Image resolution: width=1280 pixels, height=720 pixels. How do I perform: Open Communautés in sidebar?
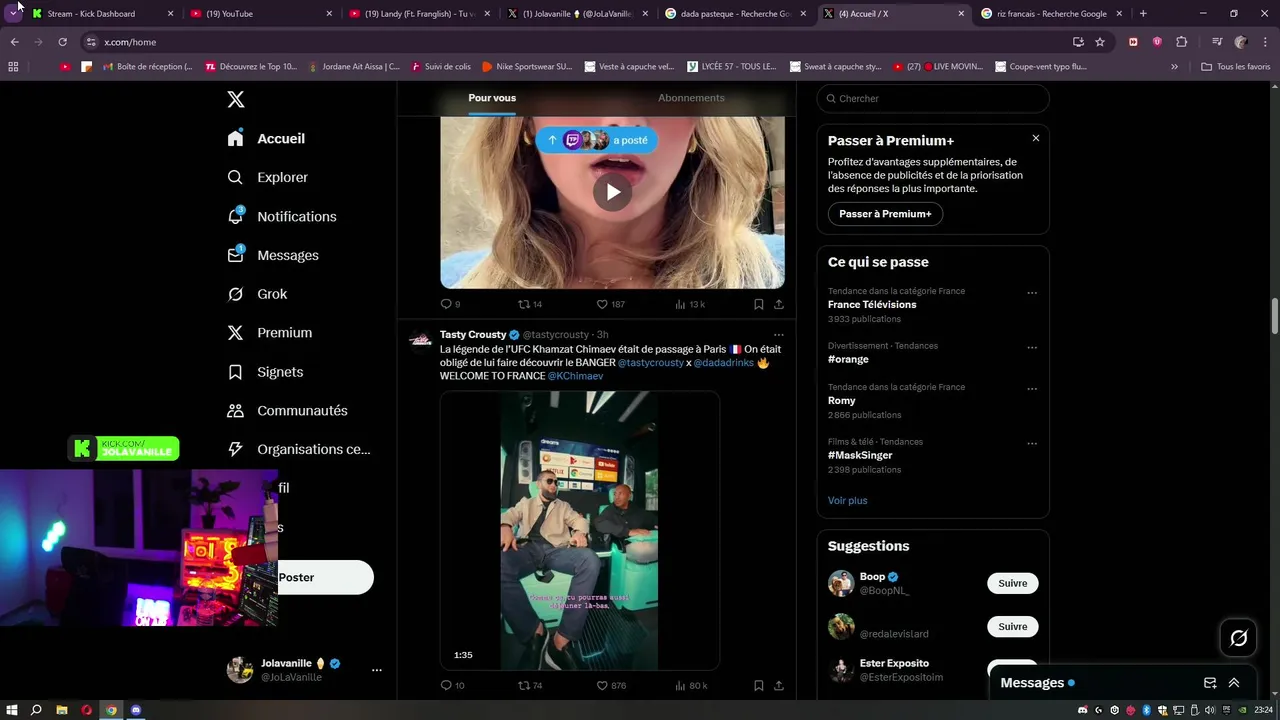coord(287,411)
